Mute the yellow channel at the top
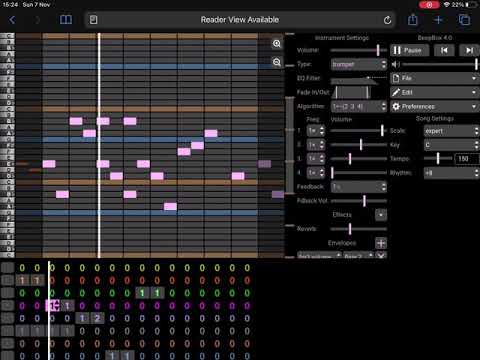The width and height of the screenshot is (480, 360). click(7, 268)
